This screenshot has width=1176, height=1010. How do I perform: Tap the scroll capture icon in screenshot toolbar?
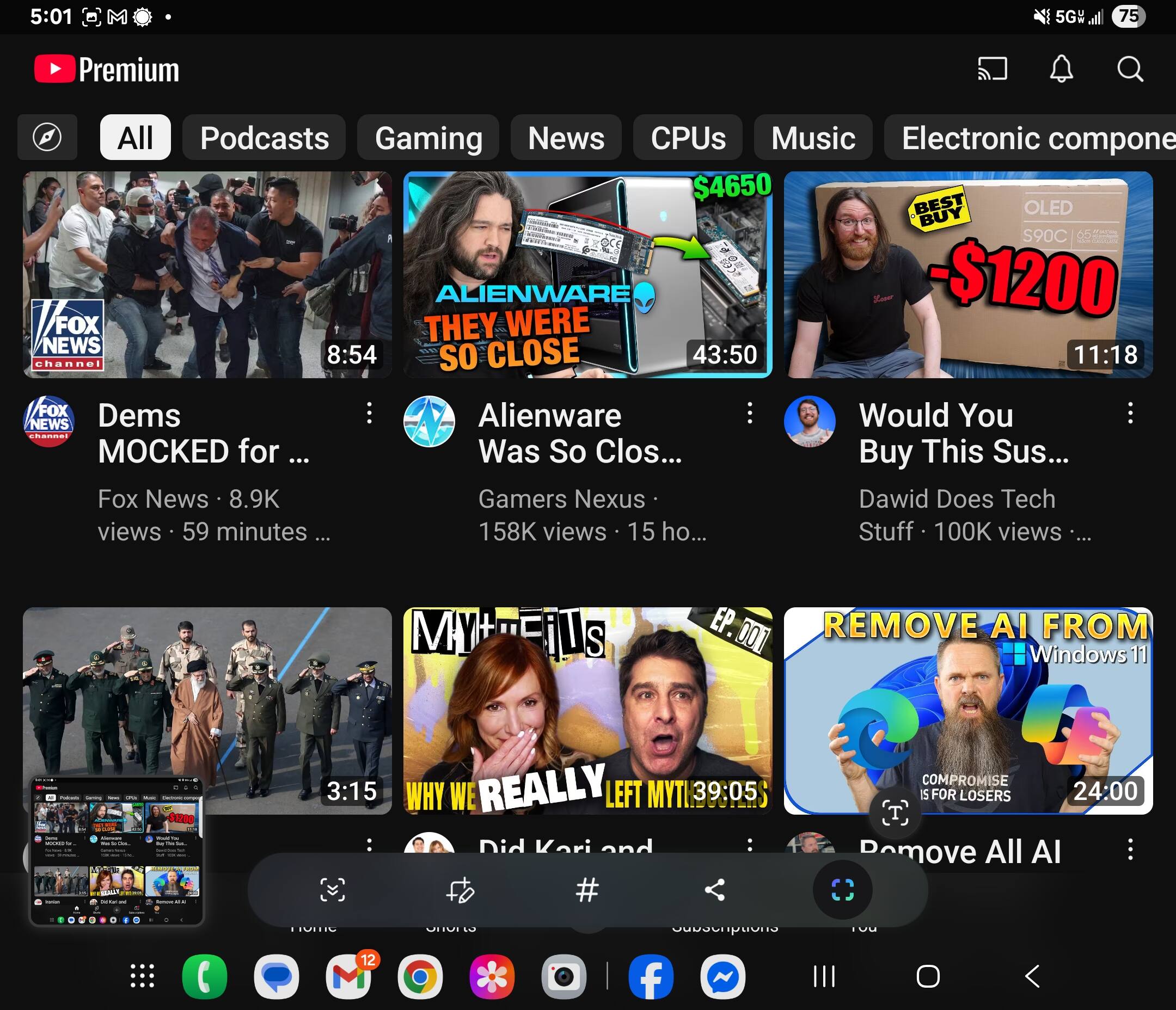click(x=332, y=890)
